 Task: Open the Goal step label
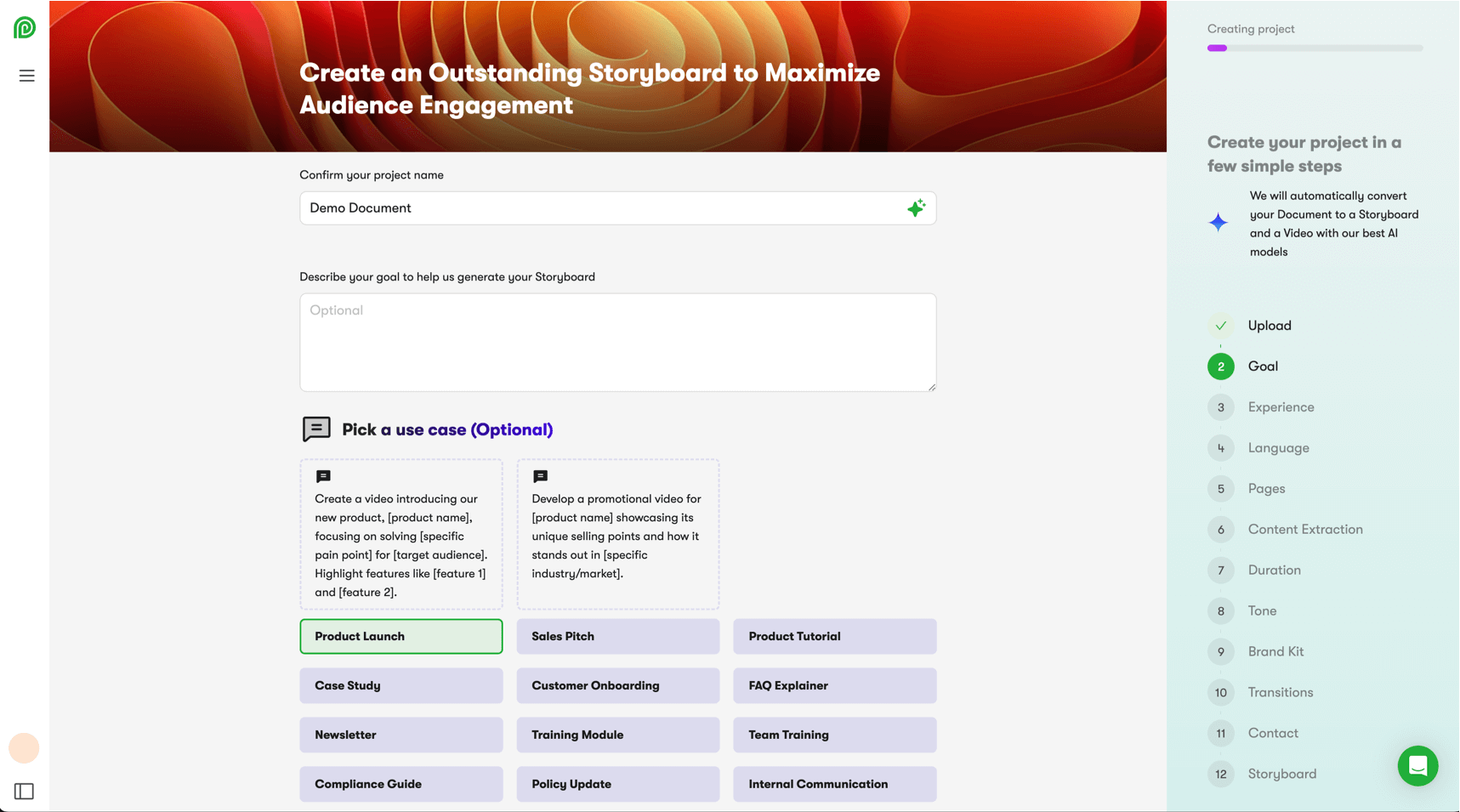pos(1263,366)
